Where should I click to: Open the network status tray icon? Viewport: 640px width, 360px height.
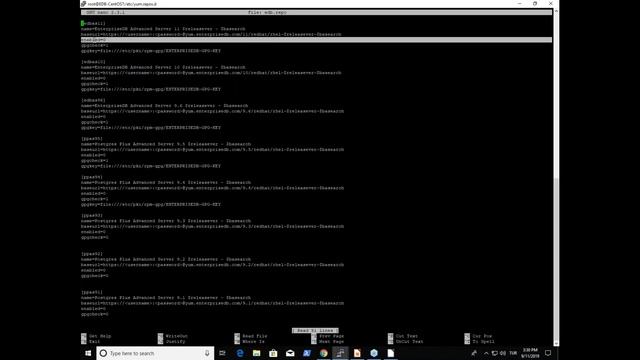tap(494, 353)
